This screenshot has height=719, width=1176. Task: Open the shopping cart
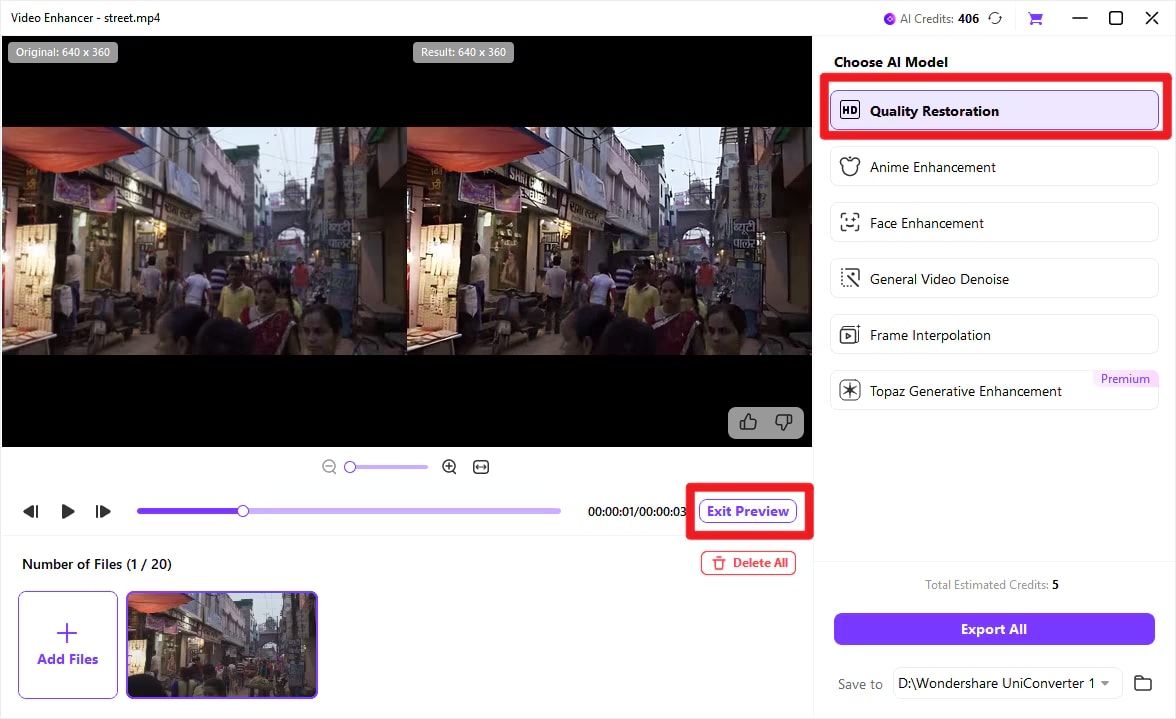1036,18
